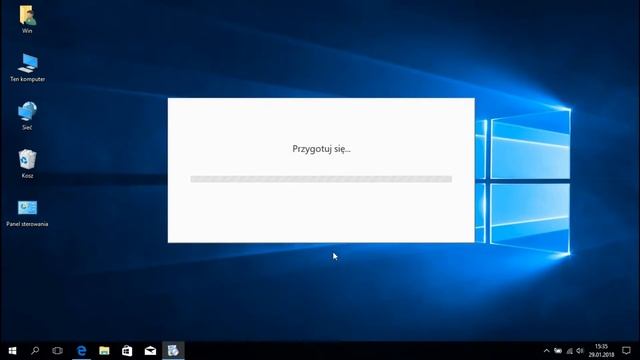The width and height of the screenshot is (640, 360).
Task: Click the Przygotuj się... text
Action: (321, 149)
